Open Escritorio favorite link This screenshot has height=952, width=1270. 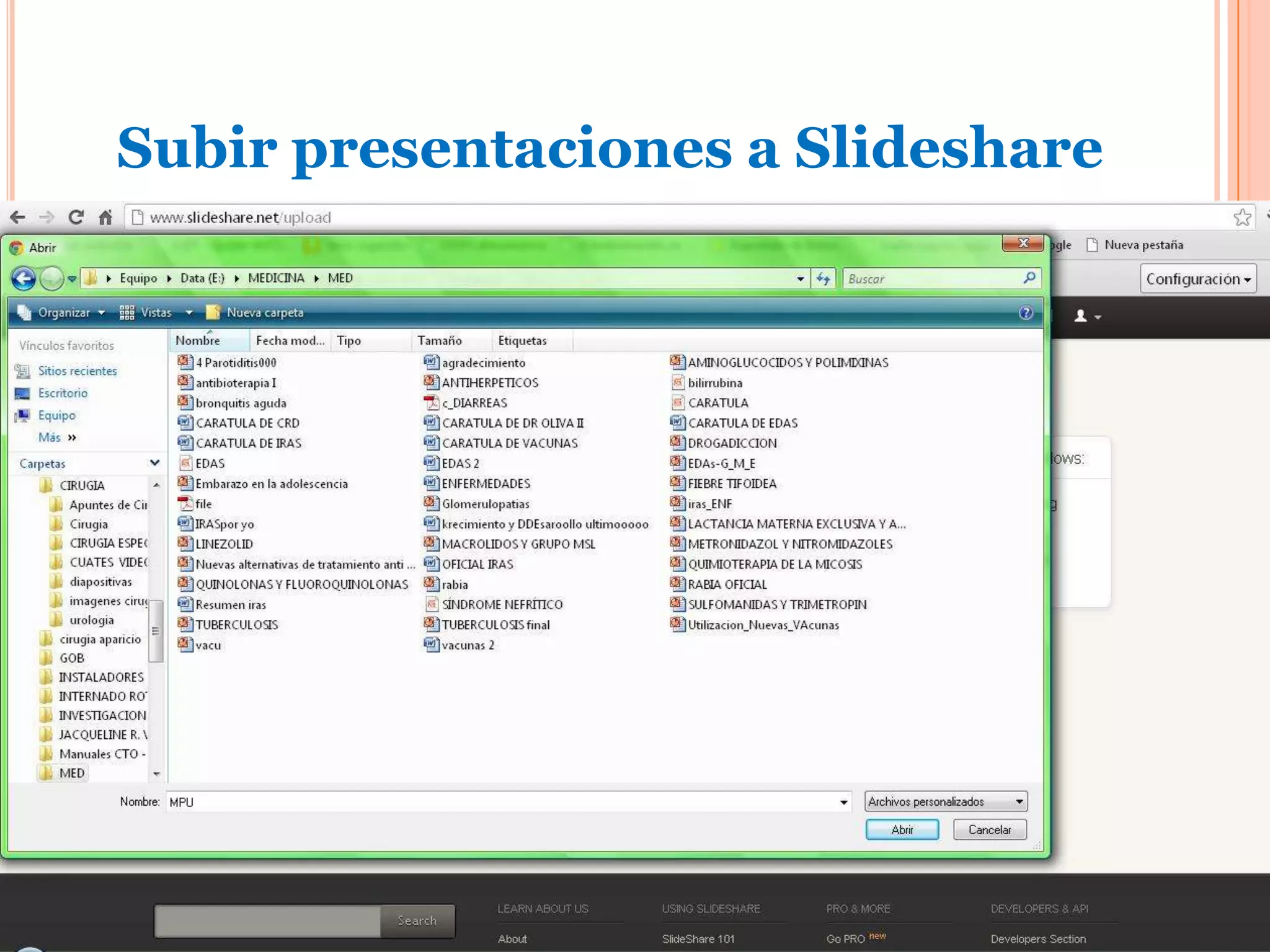(63, 393)
